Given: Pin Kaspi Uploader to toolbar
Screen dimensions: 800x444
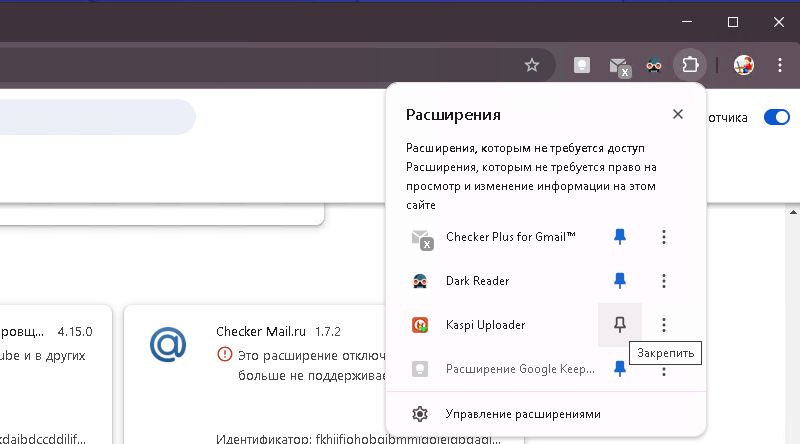Looking at the screenshot, I should pyautogui.click(x=620, y=325).
